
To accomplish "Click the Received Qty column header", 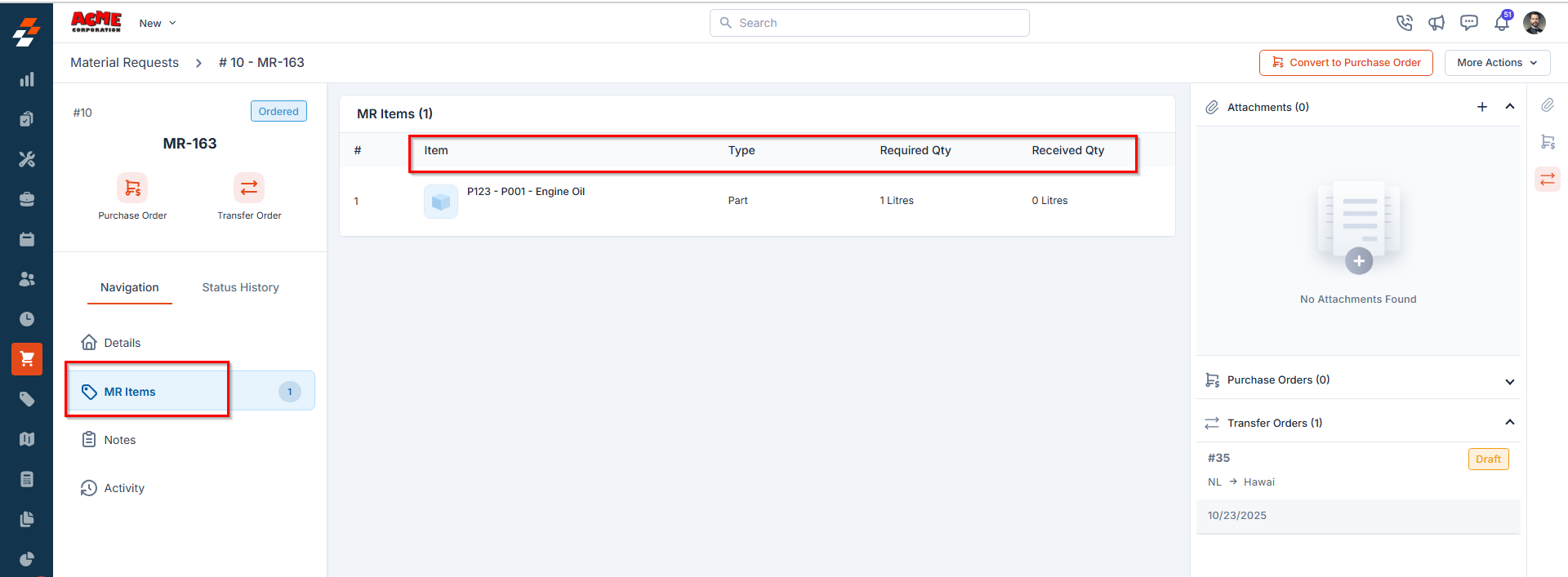I will point(1067,150).
